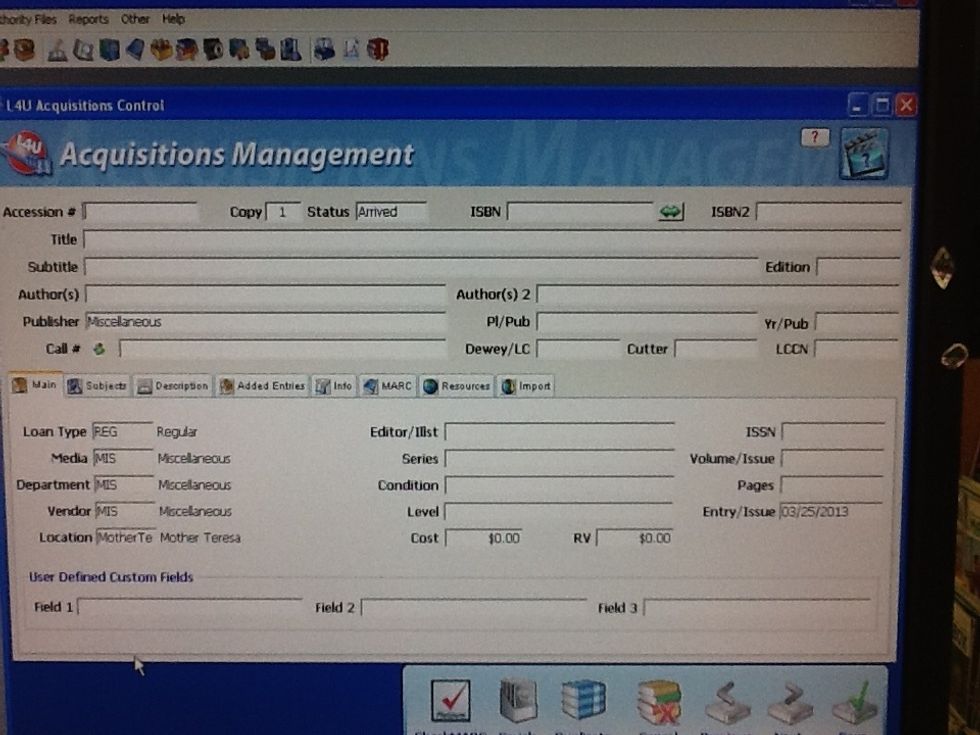Open the Location field showing MotherTe
This screenshot has width=980, height=735.
click(x=126, y=537)
